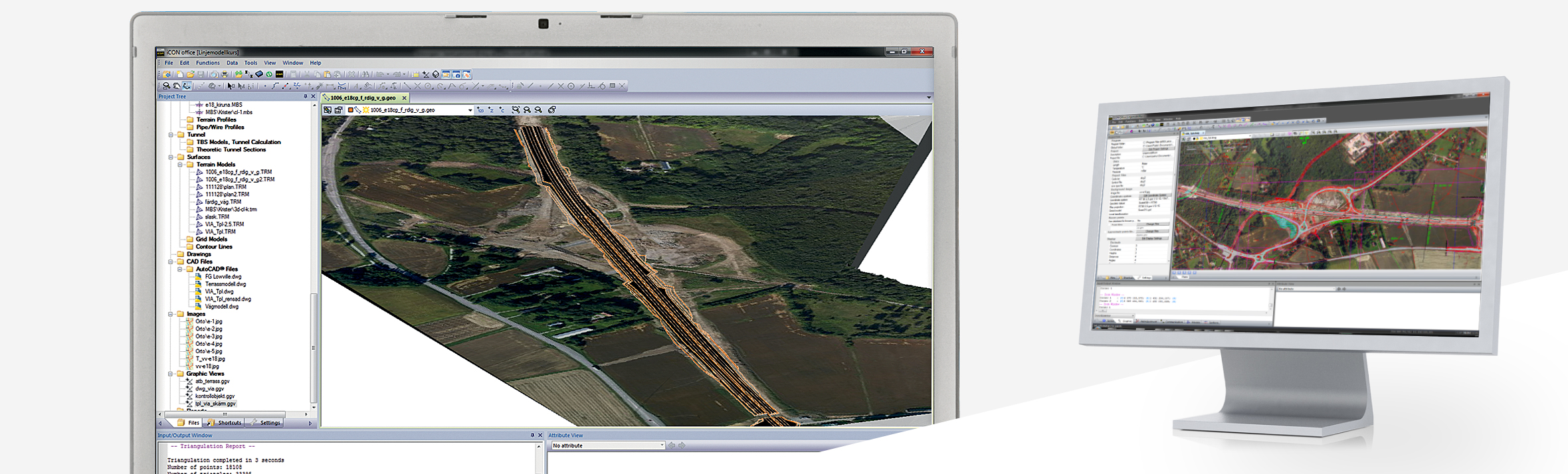Click the Print icon in the main toolbar
Screen dimensions: 1568x474
[225, 74]
